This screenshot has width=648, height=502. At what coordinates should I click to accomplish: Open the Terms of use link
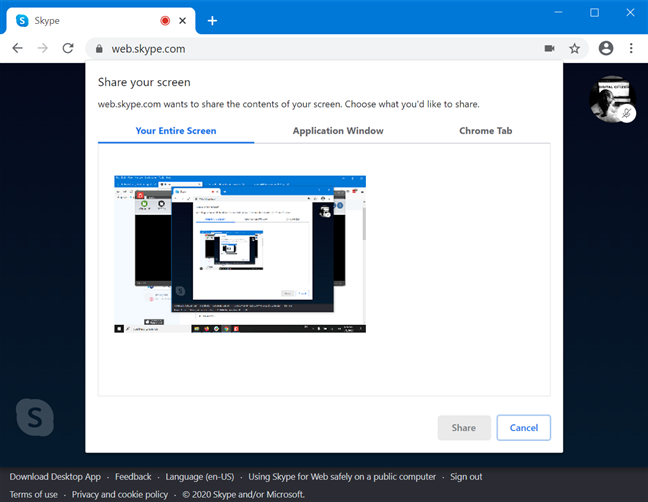[x=33, y=495]
